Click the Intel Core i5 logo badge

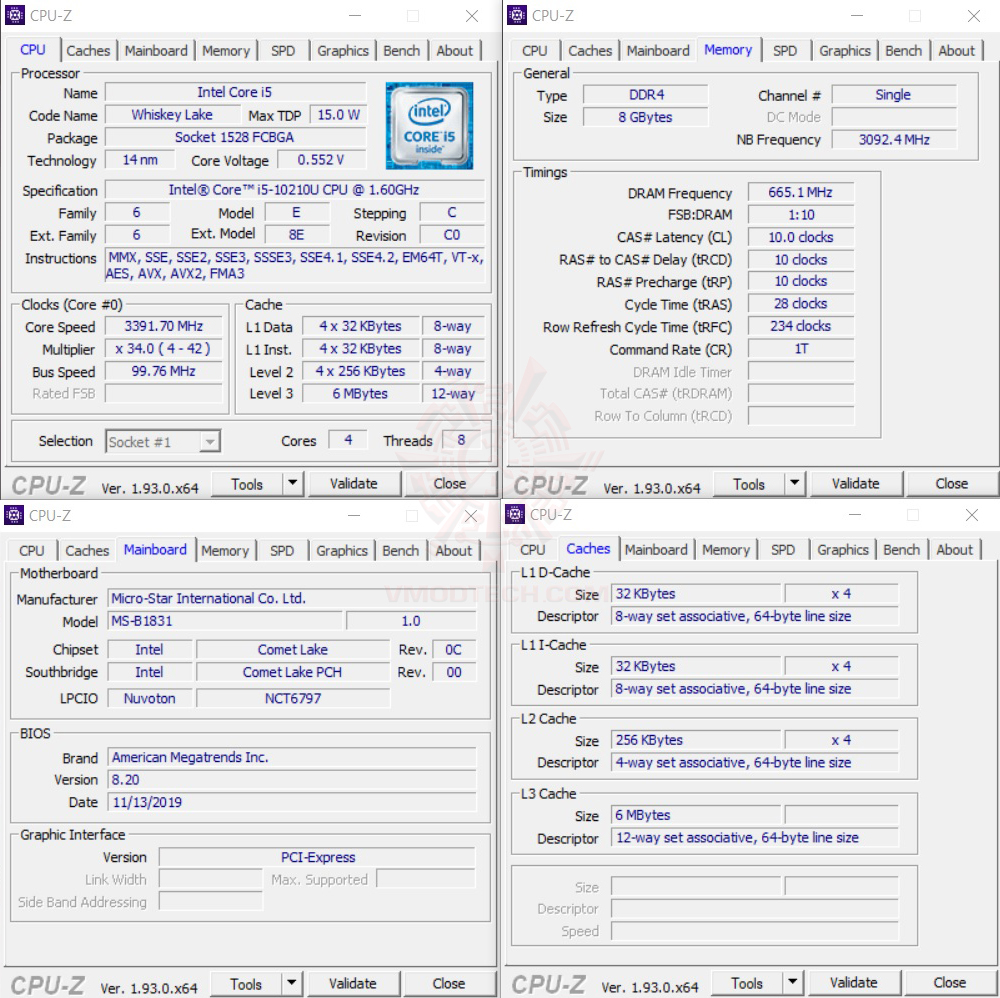(429, 126)
